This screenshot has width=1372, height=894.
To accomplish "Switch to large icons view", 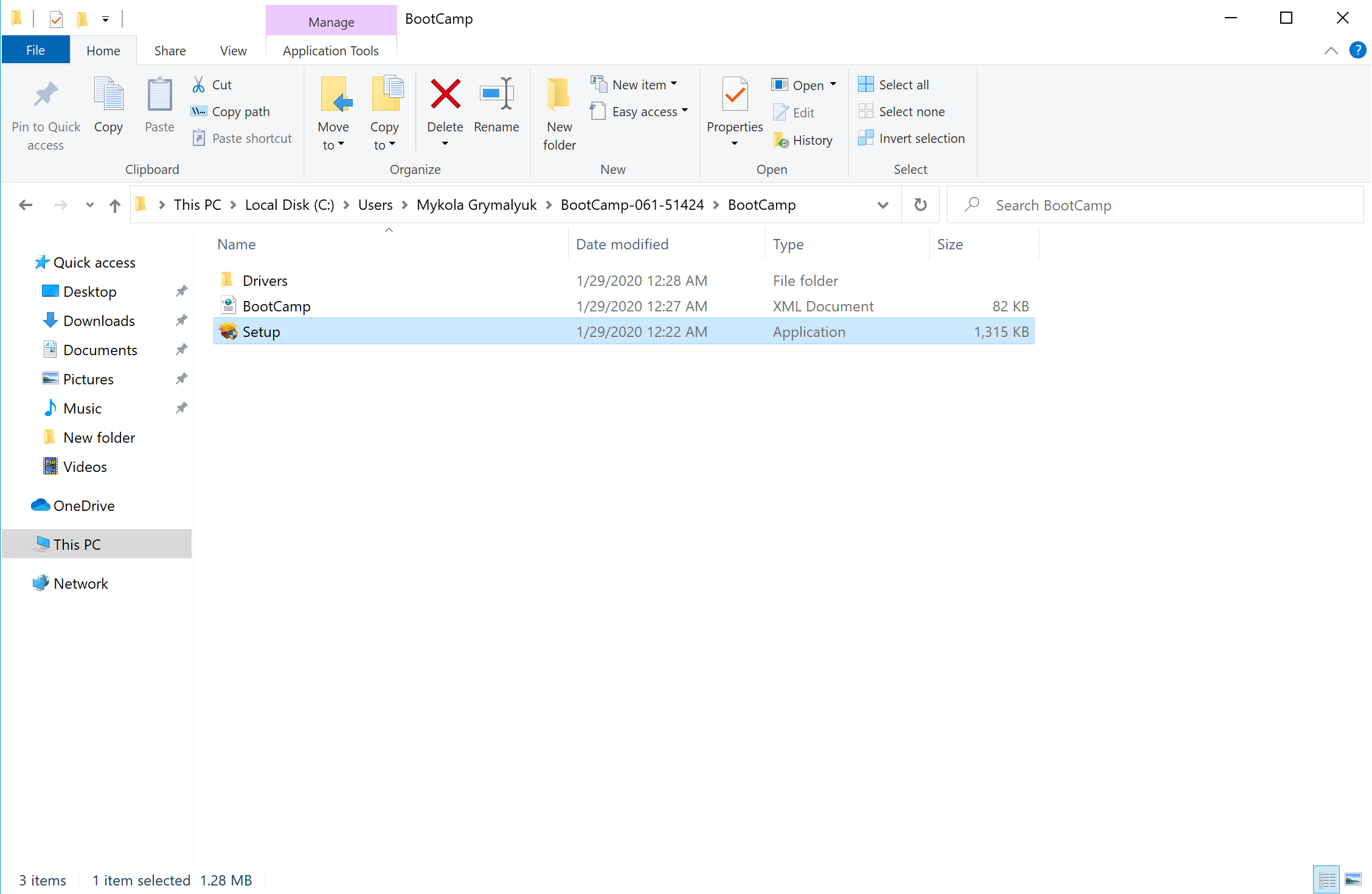I will [x=1353, y=879].
